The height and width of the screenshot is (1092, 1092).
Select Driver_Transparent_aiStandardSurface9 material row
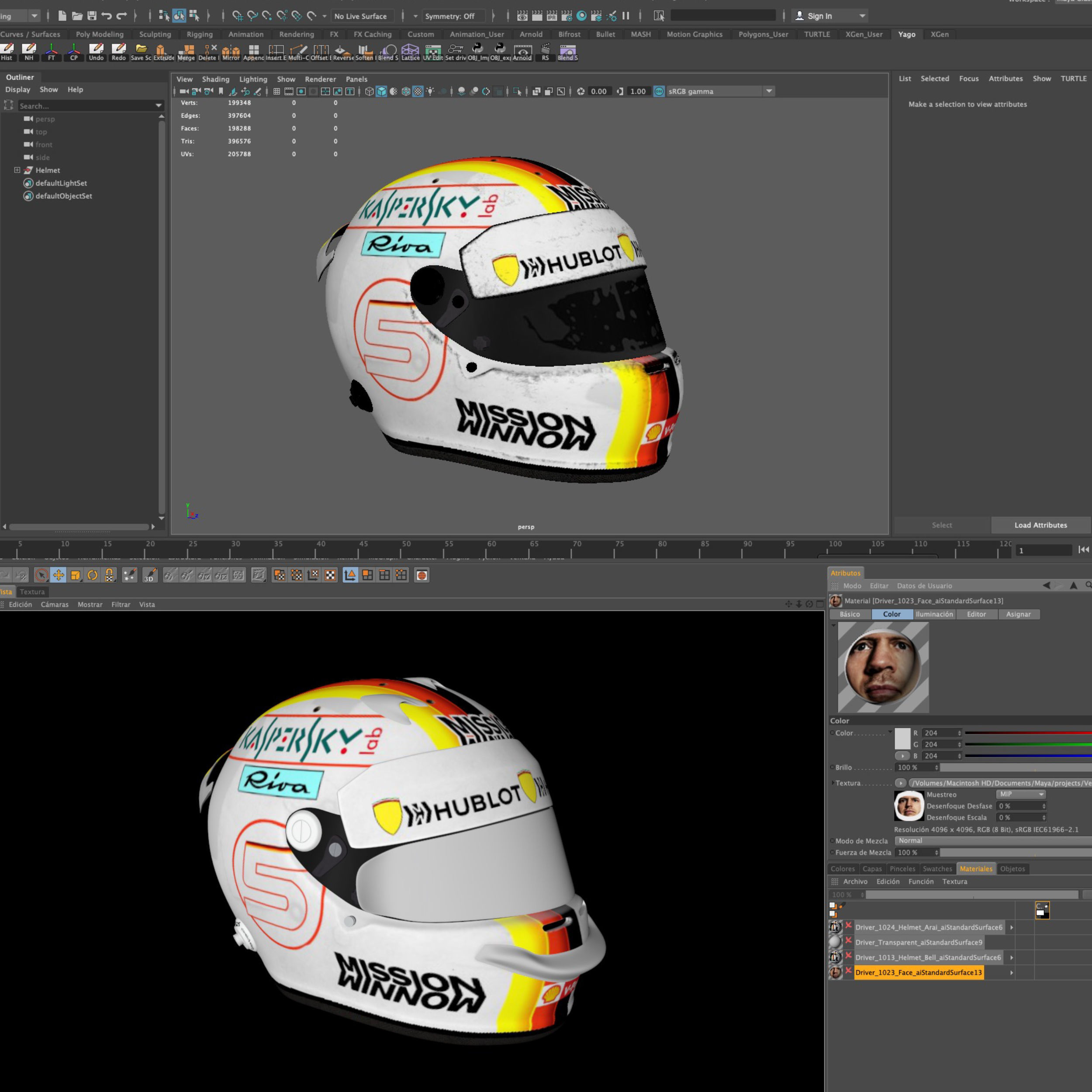[x=919, y=942]
